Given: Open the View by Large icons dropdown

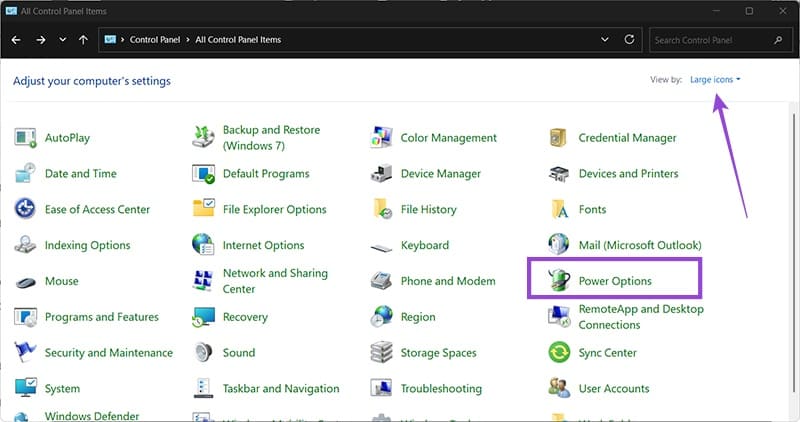Looking at the screenshot, I should click(x=715, y=80).
